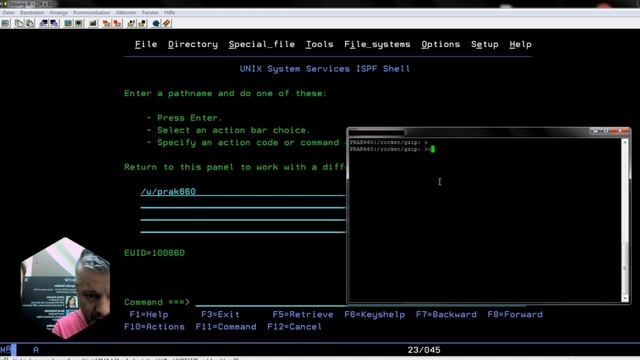Select Special_file in the ISPF action bar
The width and height of the screenshot is (640, 360).
[262, 44]
